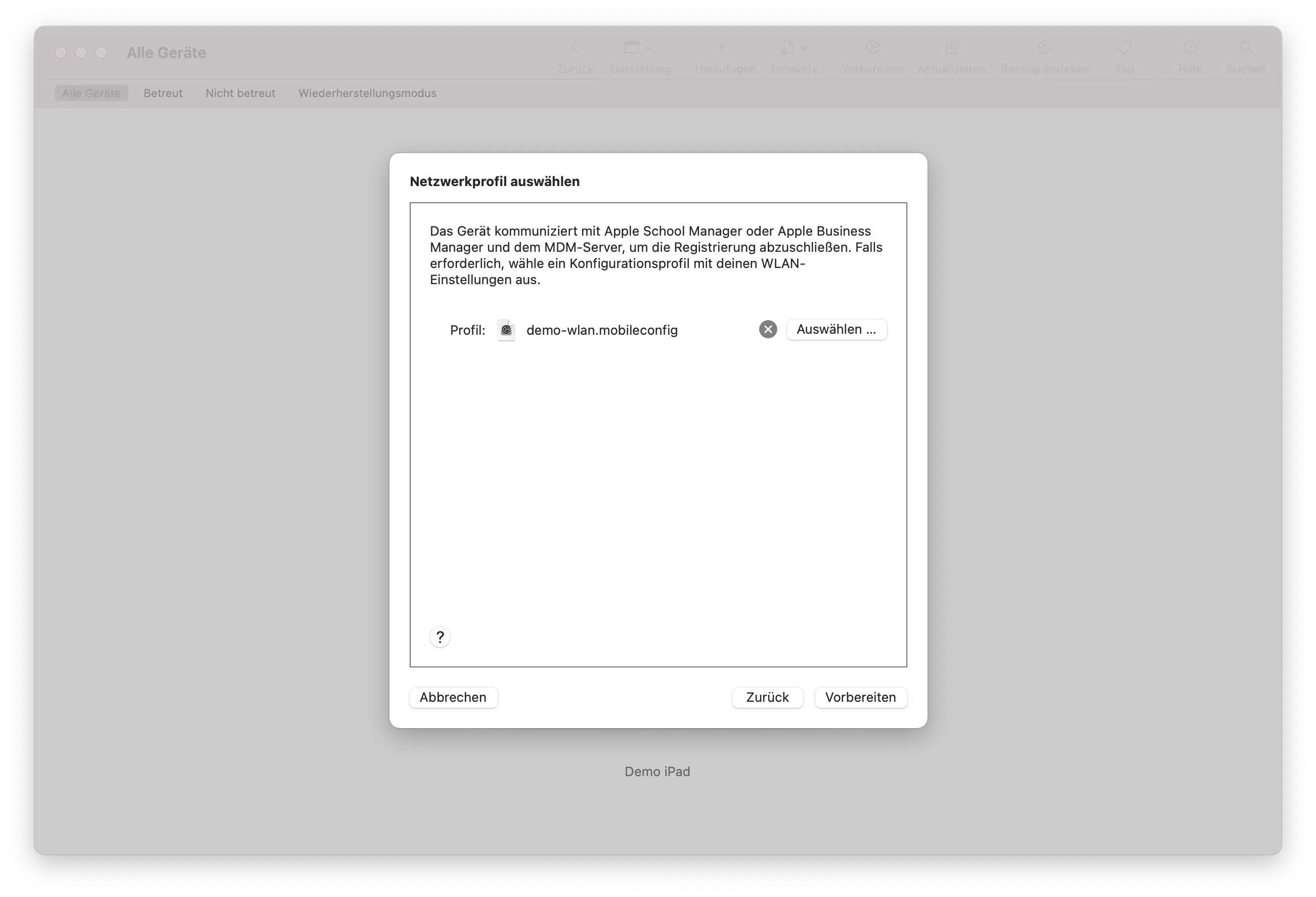
Task: Open the dialog help question mark
Action: (x=440, y=637)
